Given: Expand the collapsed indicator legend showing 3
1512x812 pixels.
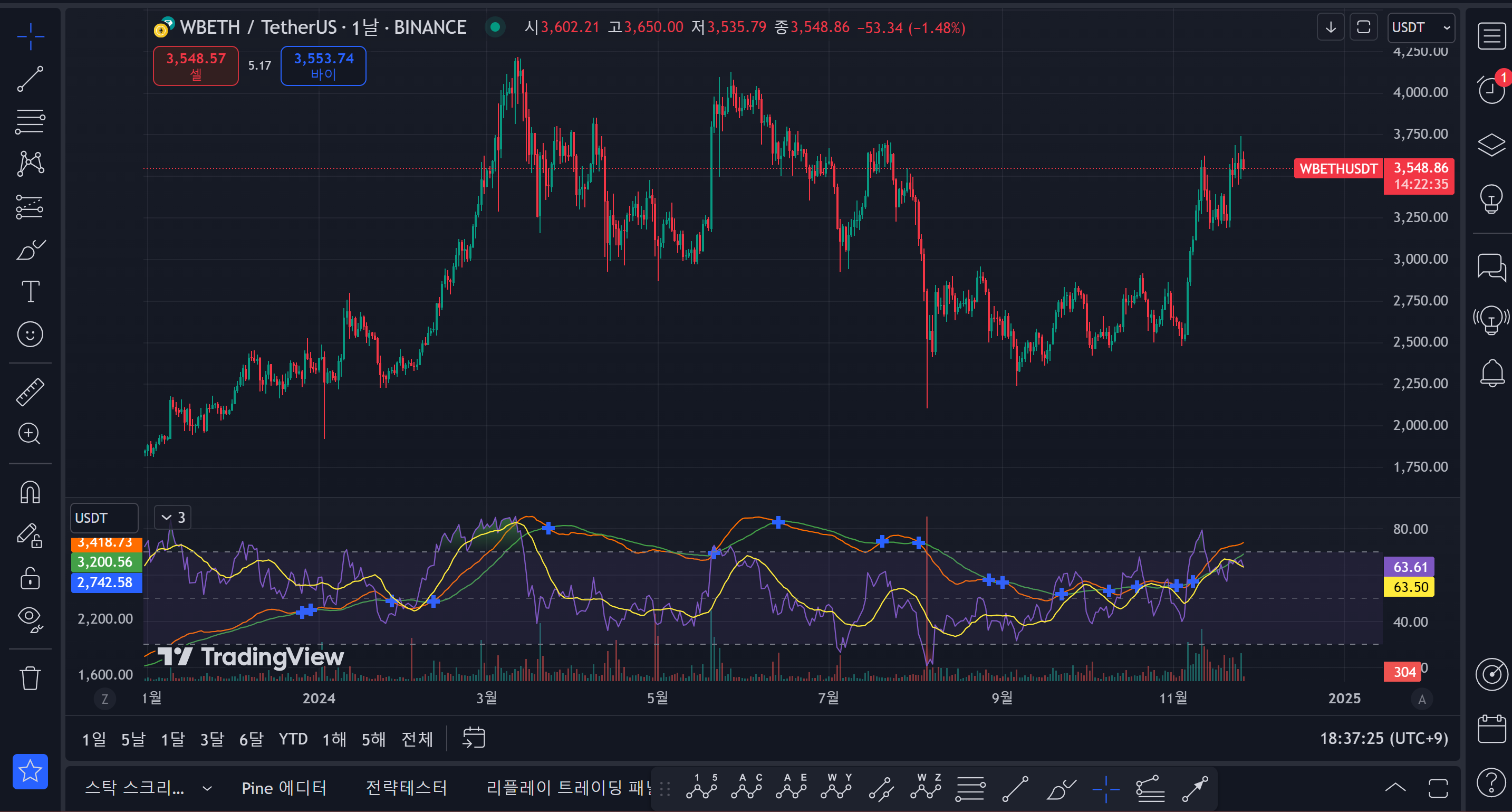Looking at the screenshot, I should (x=172, y=517).
